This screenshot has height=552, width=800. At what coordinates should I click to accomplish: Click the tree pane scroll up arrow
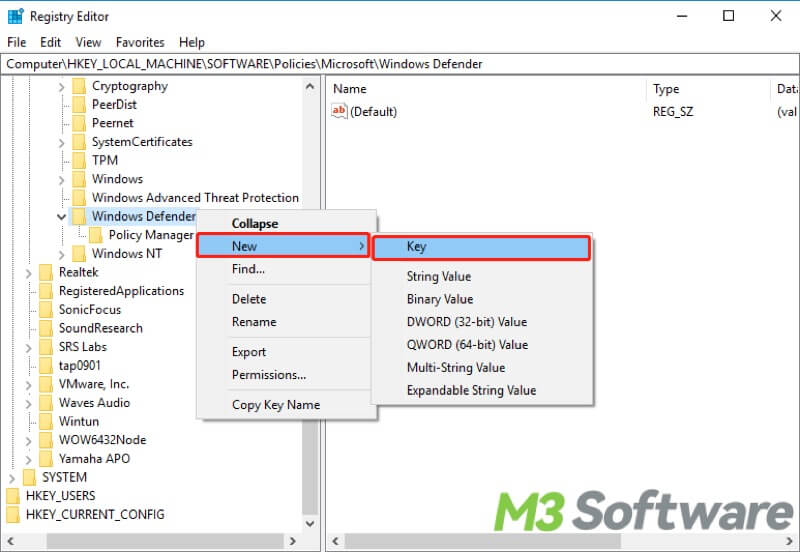[310, 86]
